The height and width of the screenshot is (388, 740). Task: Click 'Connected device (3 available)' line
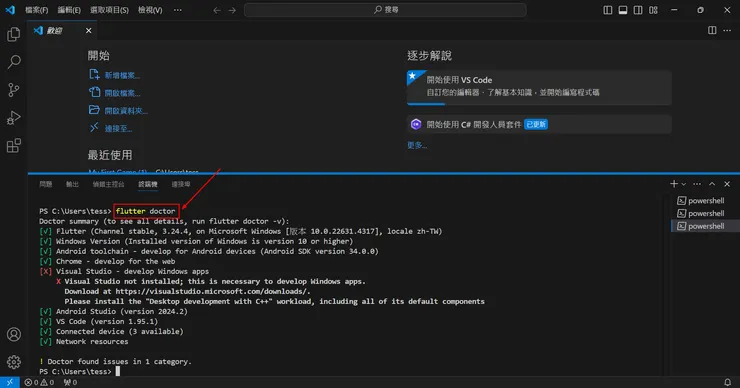pyautogui.click(x=119, y=331)
